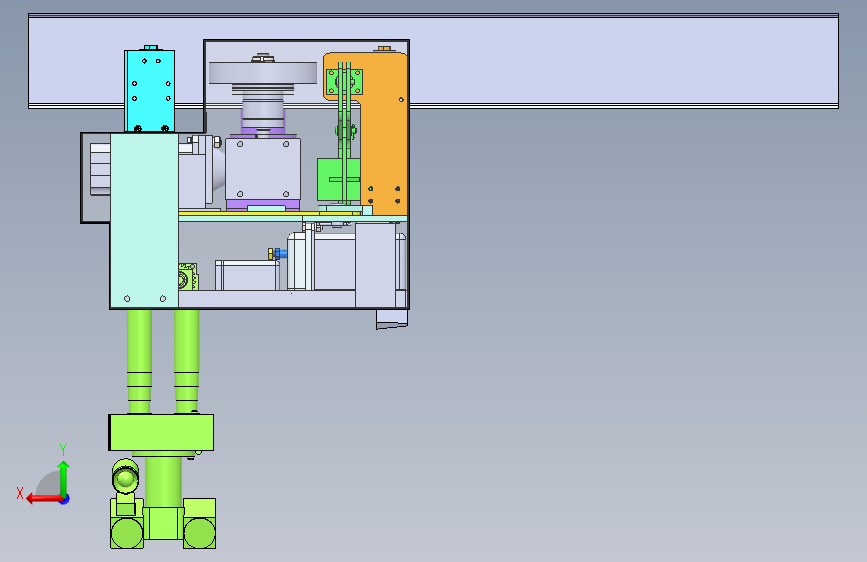Select the bottom-left green roller wheel
Viewport: 867px width, 562px height.
tap(127, 533)
